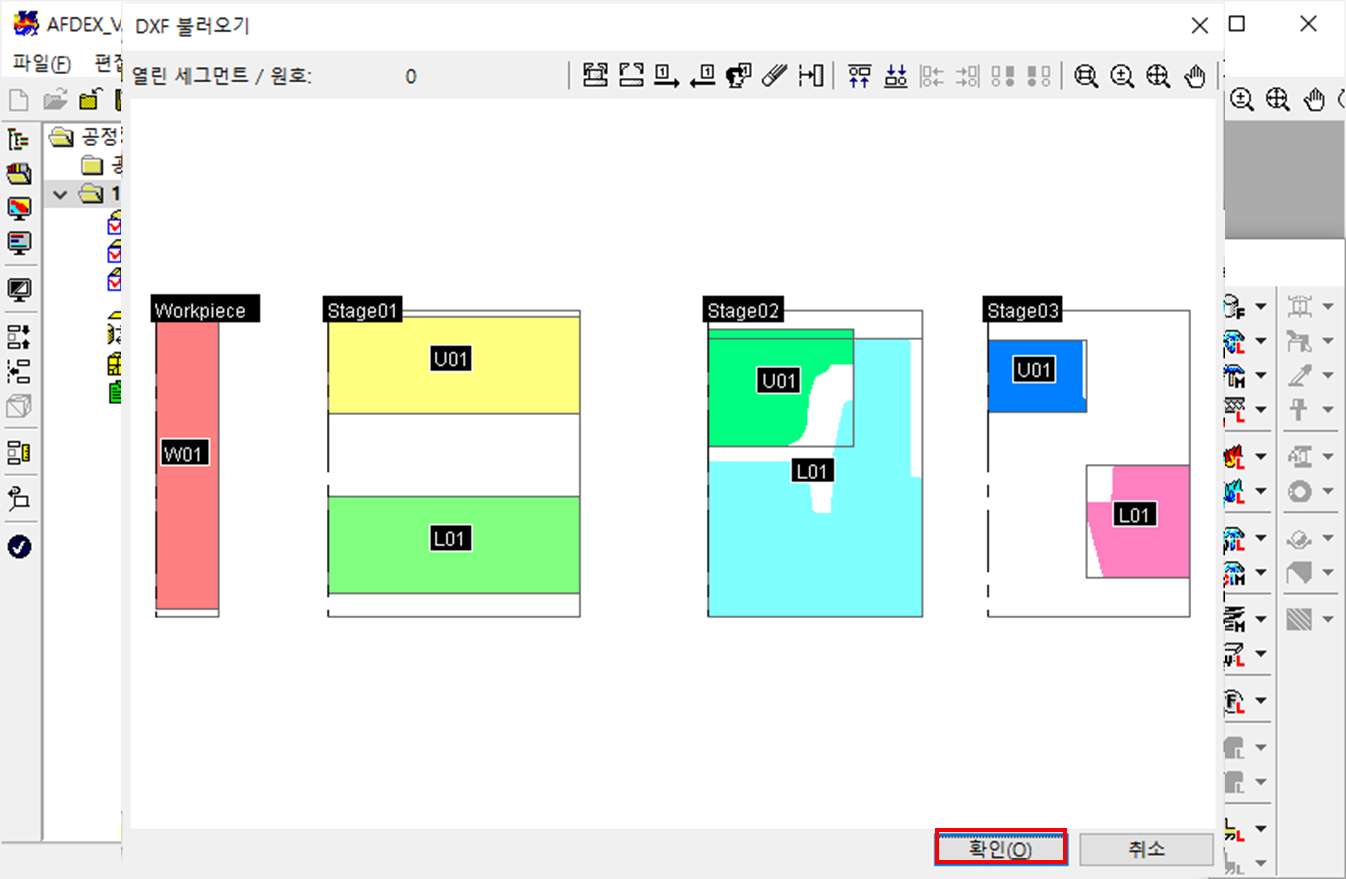Click the round checkmark icon in left sidebar
This screenshot has height=879, width=1346.
coord(19,546)
